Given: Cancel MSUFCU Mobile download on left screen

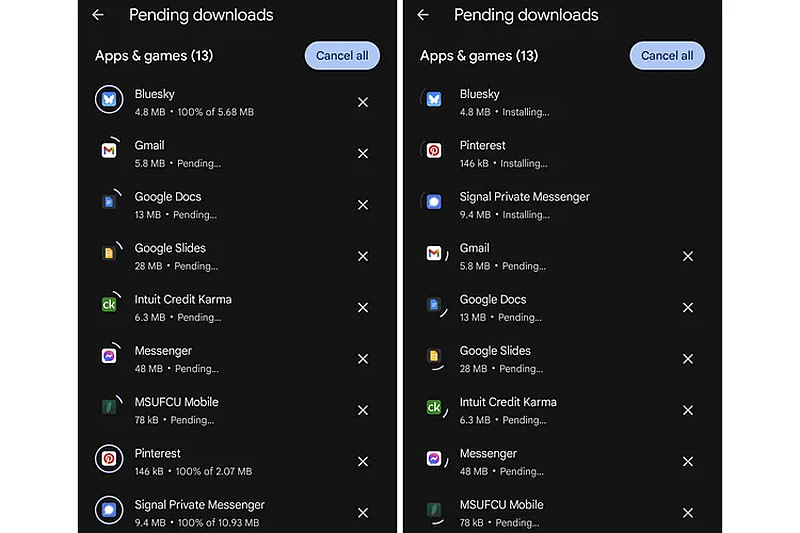Looking at the screenshot, I should pos(363,410).
